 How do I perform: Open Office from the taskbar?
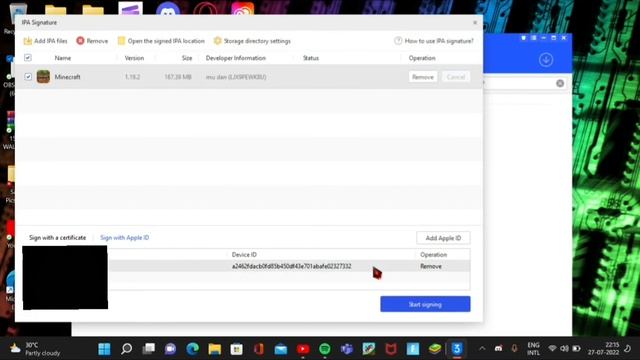(x=259, y=349)
